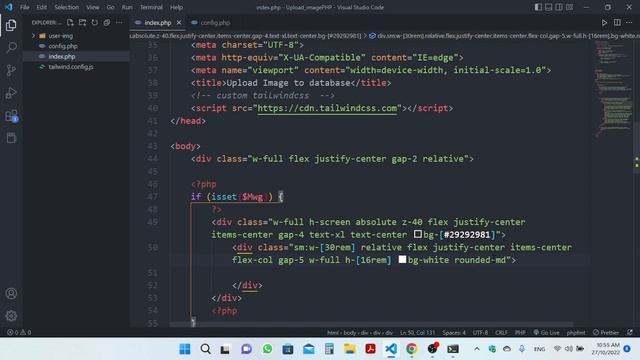Viewport: 640px width, 360px height.
Task: Open Adobe Acrobat from the taskbar
Action: pos(370,349)
